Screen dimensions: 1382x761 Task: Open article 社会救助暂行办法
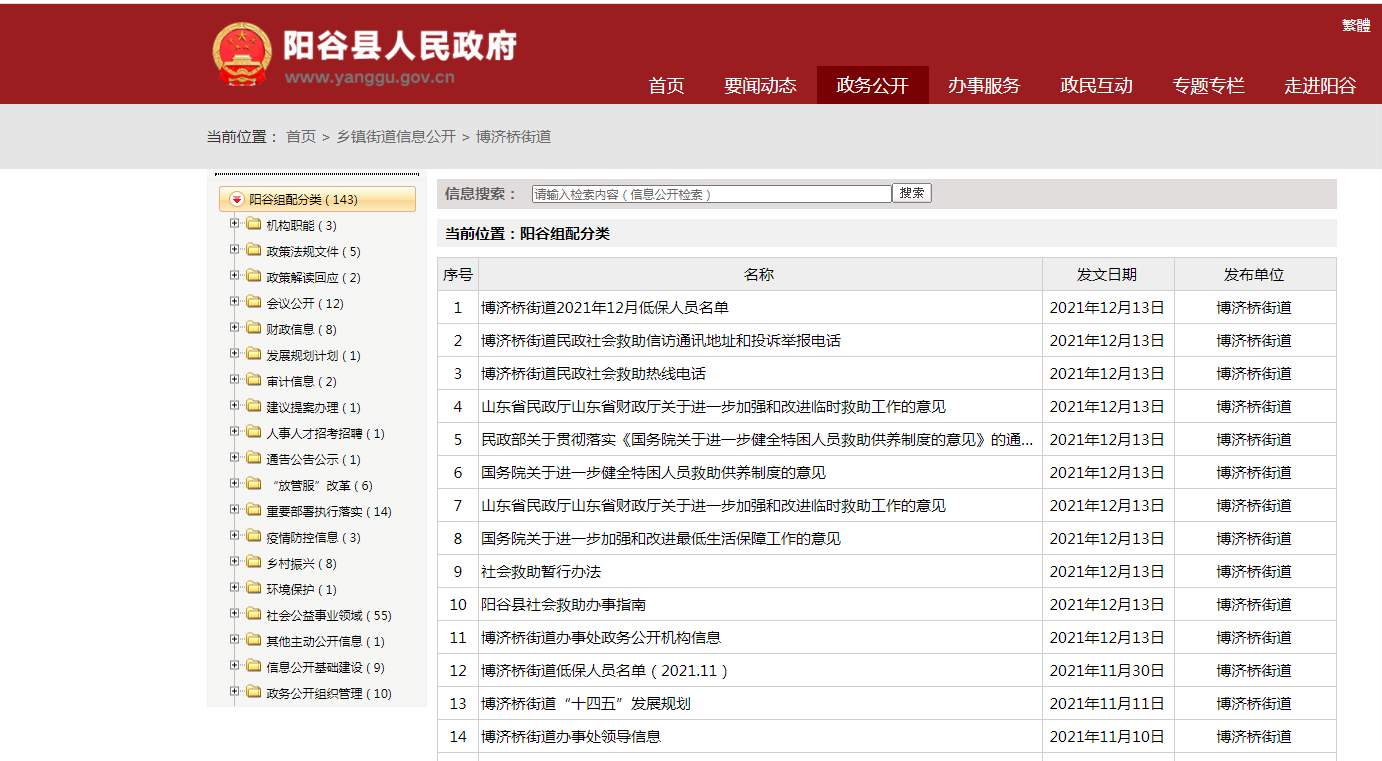coord(541,572)
